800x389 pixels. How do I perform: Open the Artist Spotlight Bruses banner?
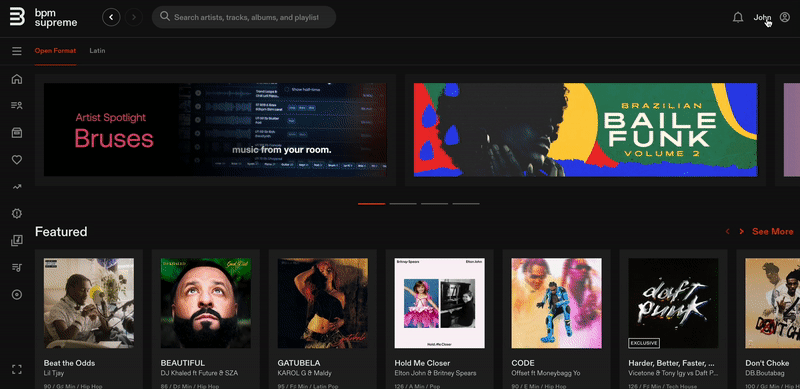215,130
